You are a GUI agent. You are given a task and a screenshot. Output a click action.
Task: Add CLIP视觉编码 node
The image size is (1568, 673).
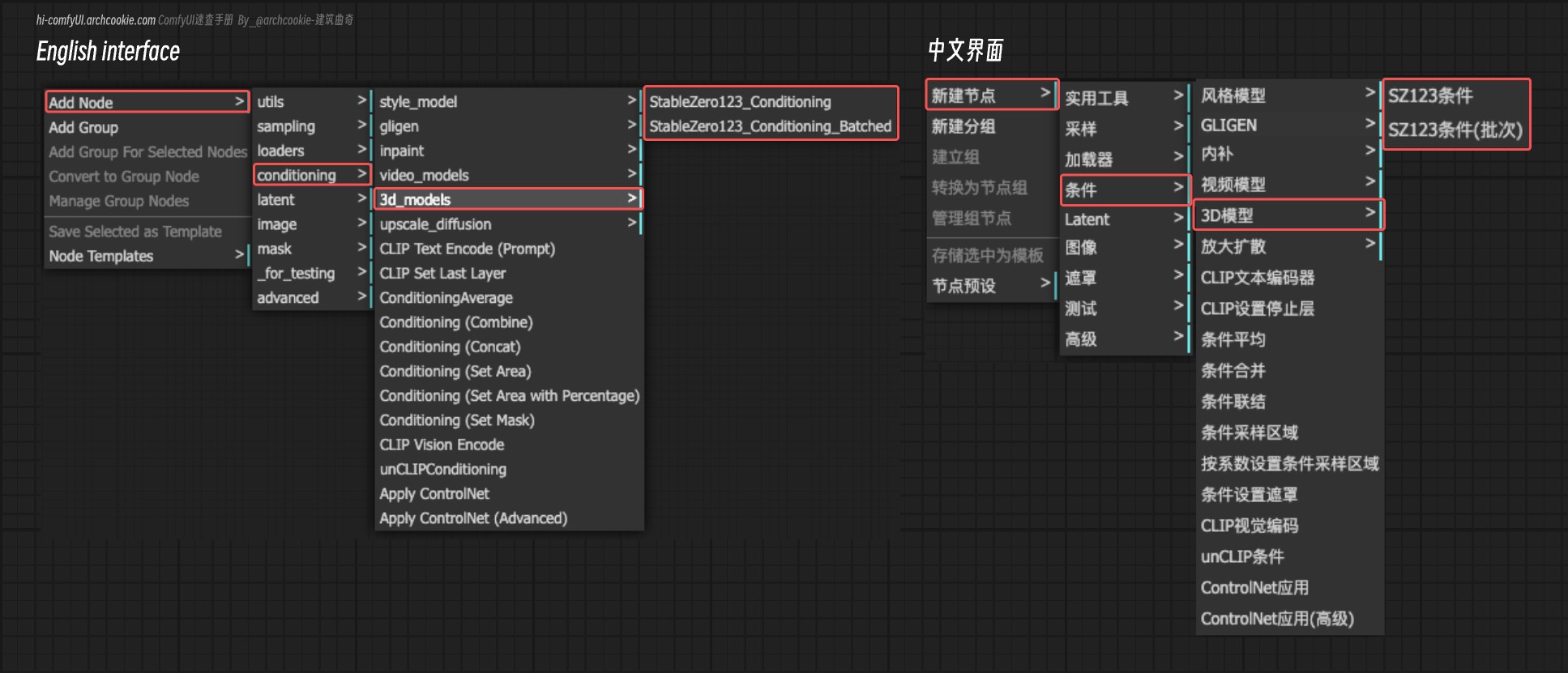1288,526
